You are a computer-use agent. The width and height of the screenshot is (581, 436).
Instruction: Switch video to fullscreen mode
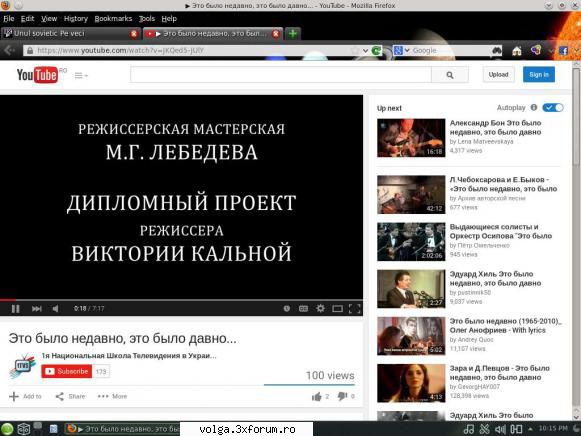355,309
